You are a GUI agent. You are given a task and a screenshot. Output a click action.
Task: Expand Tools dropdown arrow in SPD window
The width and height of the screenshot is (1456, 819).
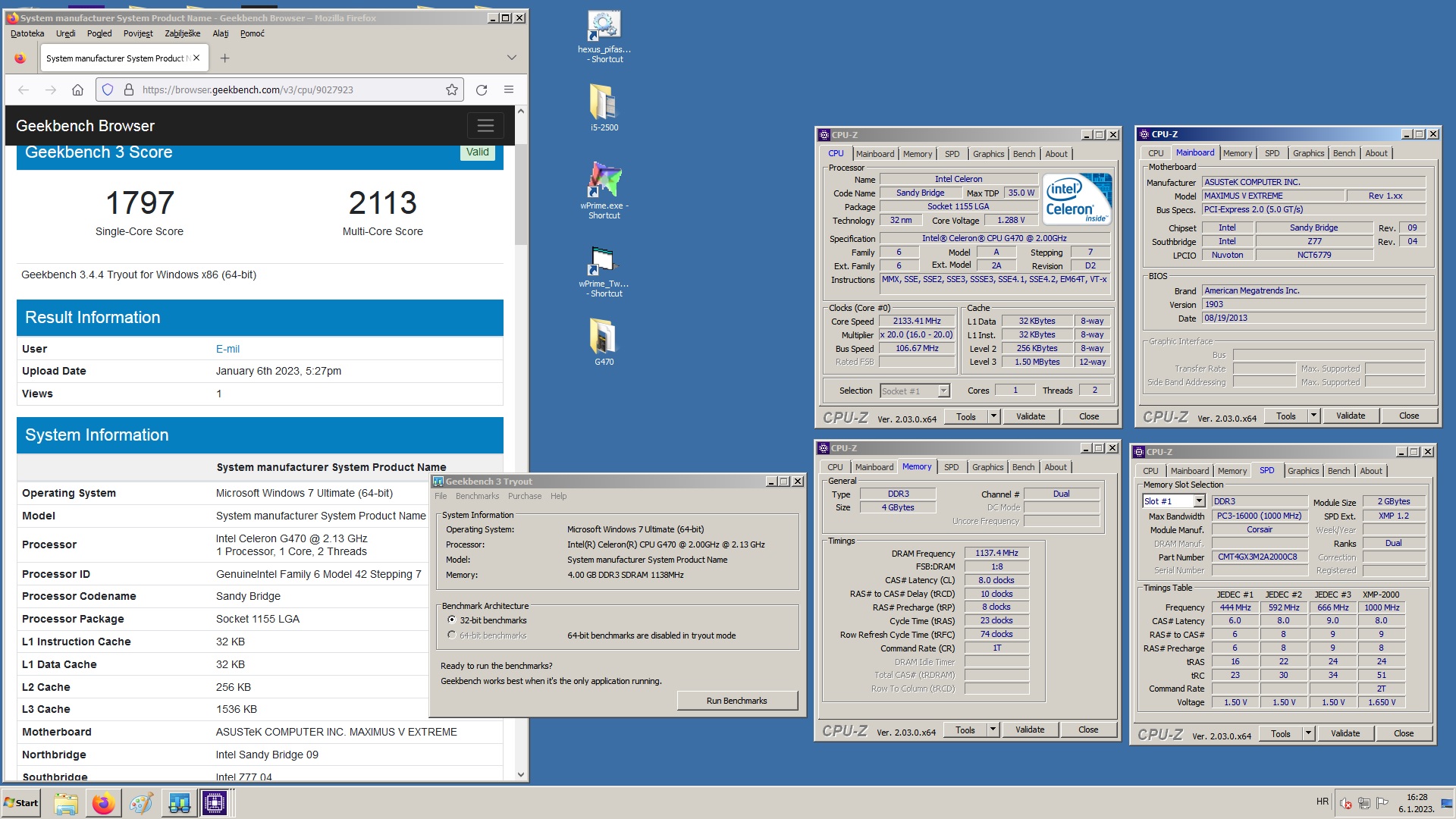(x=1308, y=733)
